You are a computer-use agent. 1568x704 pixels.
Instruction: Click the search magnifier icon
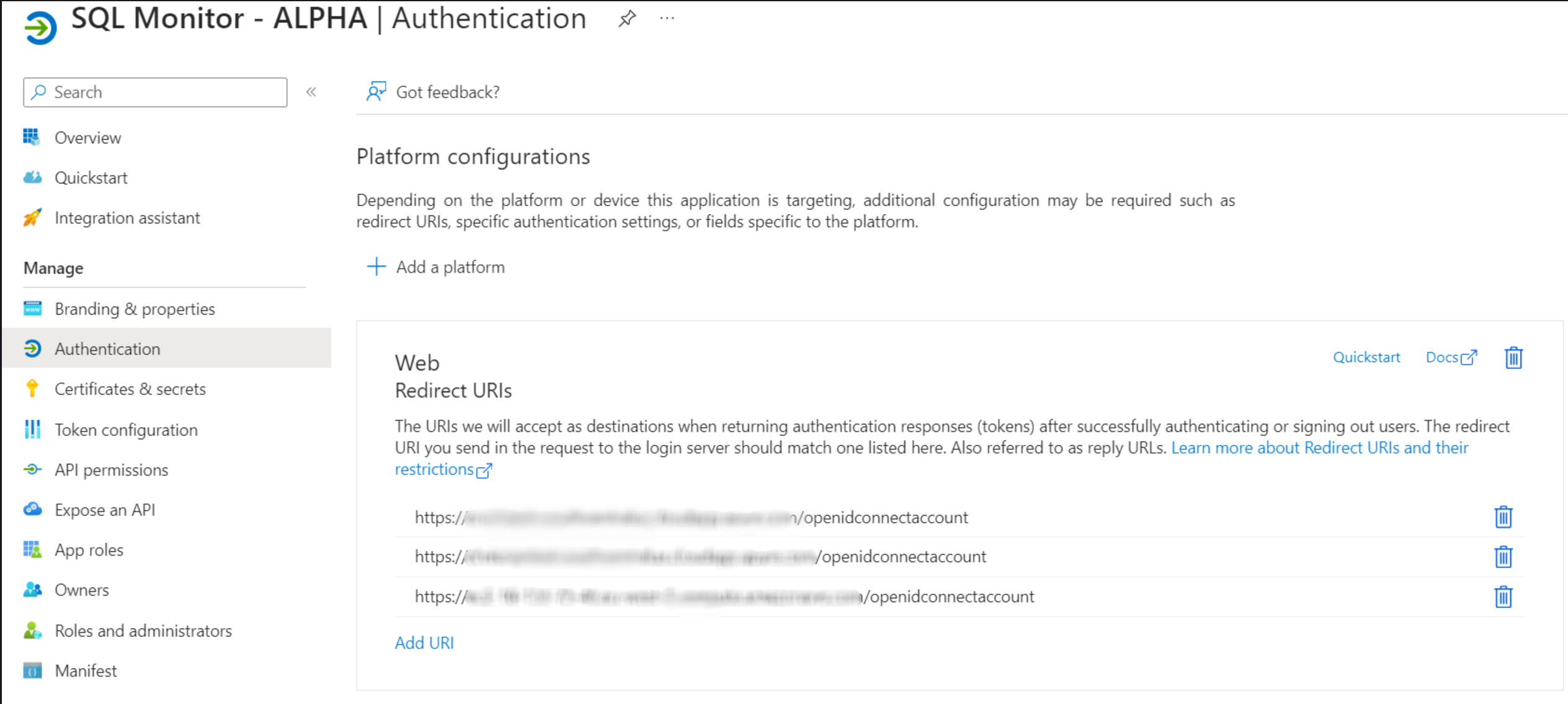[x=39, y=92]
